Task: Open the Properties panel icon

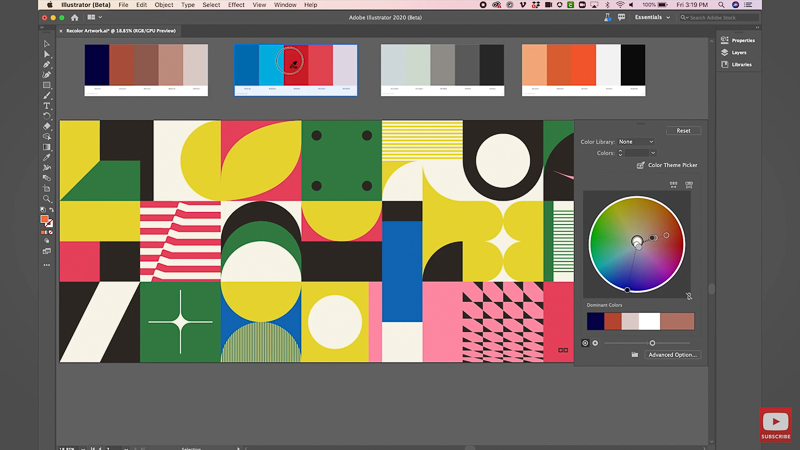Action: tap(725, 40)
